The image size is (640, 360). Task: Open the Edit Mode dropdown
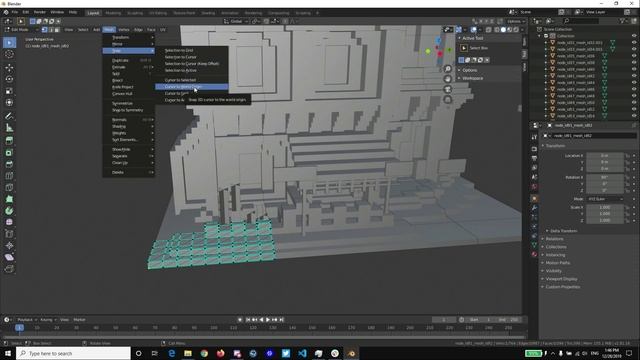(x=21, y=29)
